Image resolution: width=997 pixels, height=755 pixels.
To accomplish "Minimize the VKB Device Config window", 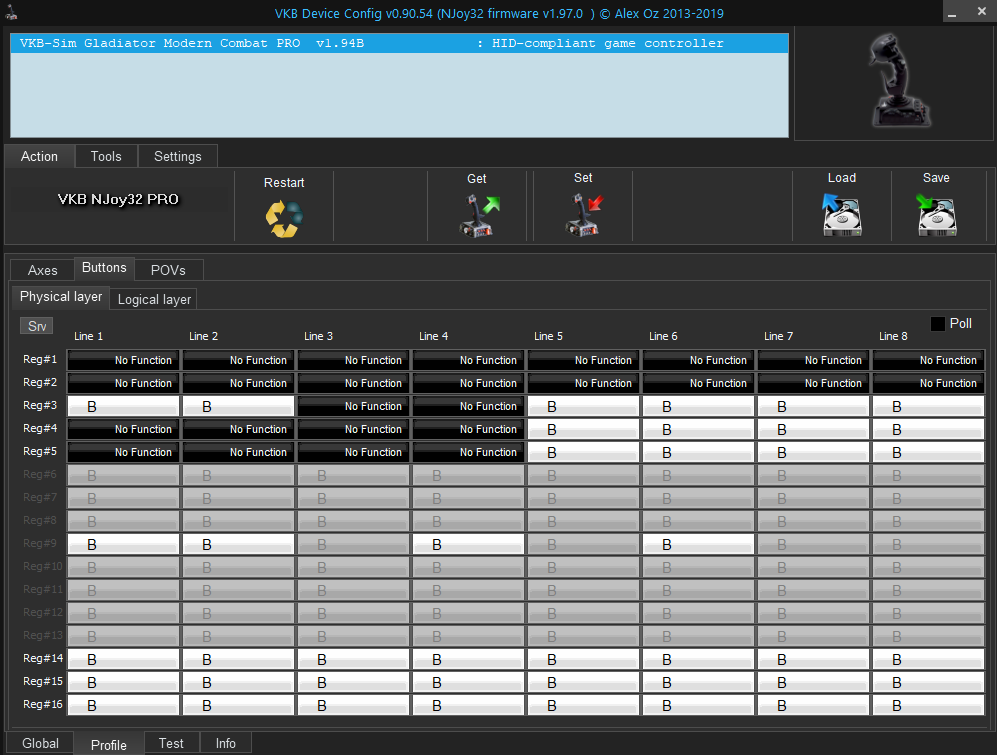I will [952, 12].
